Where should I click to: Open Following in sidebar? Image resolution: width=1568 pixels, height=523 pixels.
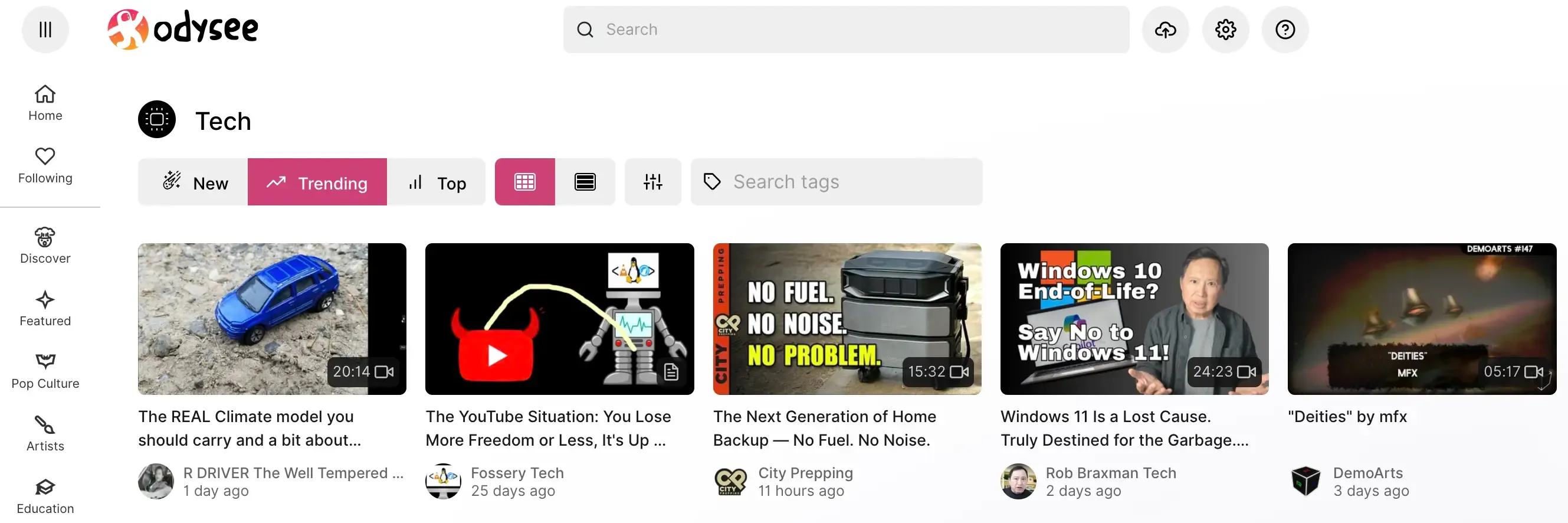pos(45,166)
